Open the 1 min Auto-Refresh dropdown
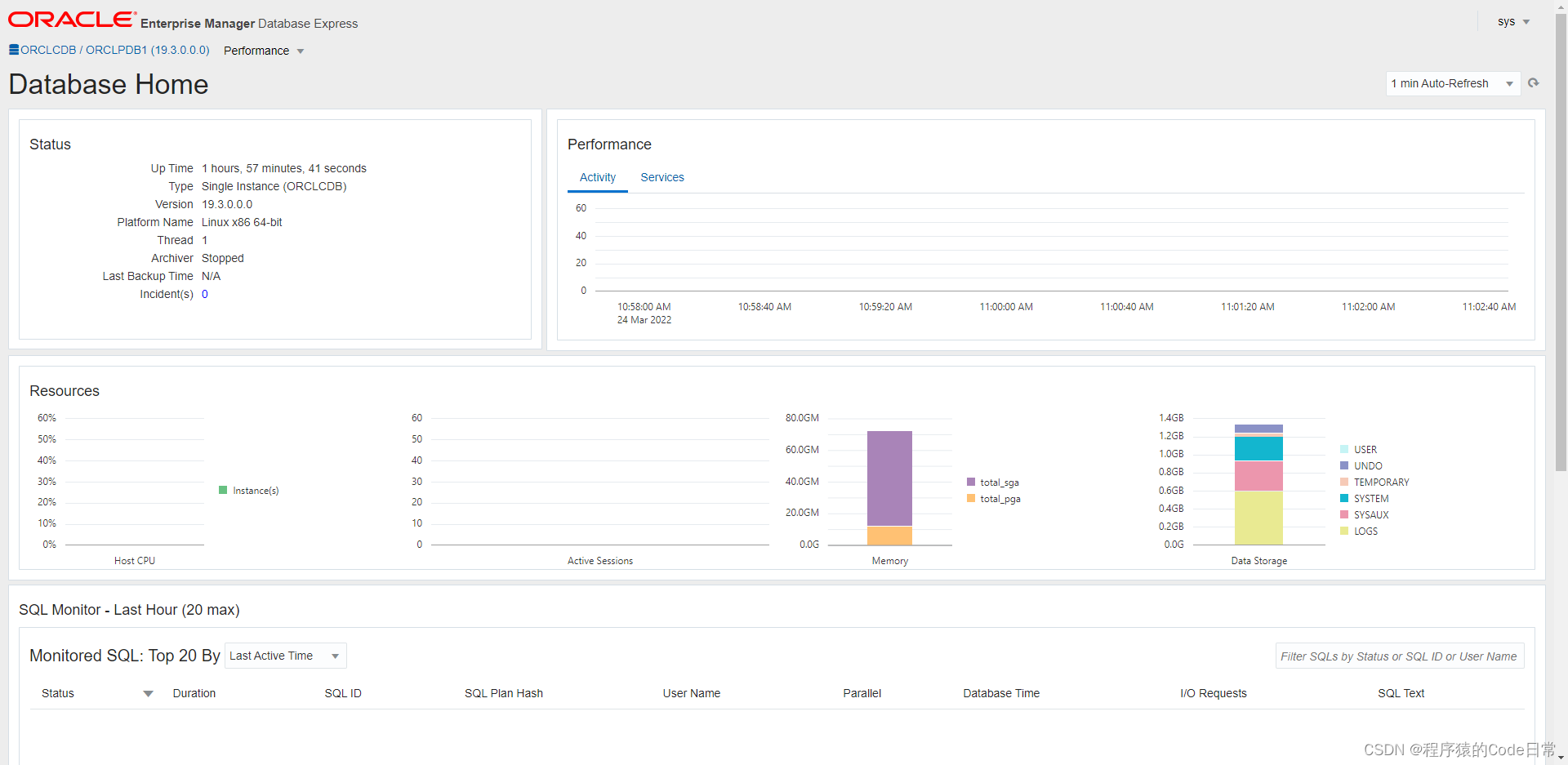 tap(1453, 83)
